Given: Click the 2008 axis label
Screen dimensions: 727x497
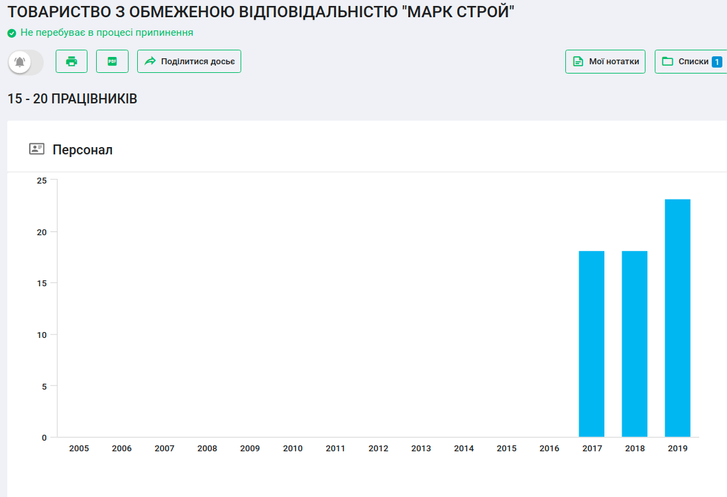Looking at the screenshot, I should [x=207, y=448].
